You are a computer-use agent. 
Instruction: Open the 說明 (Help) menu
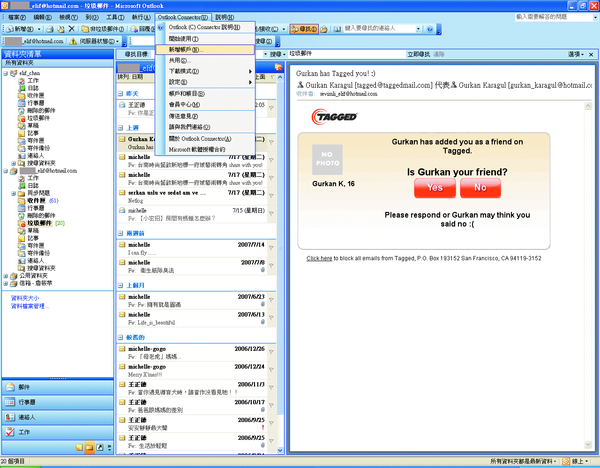225,17
